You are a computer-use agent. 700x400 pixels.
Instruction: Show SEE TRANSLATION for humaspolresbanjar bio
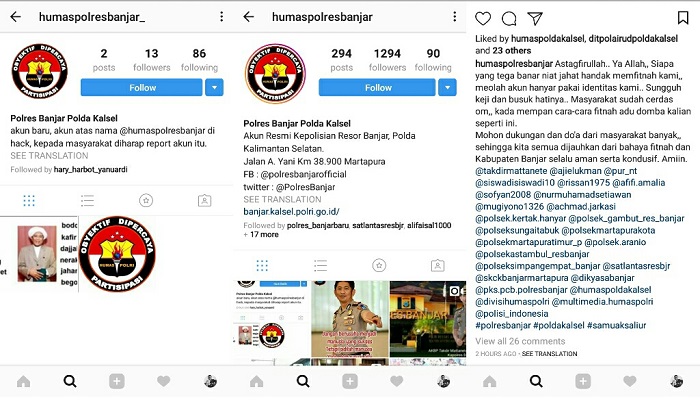click(282, 199)
